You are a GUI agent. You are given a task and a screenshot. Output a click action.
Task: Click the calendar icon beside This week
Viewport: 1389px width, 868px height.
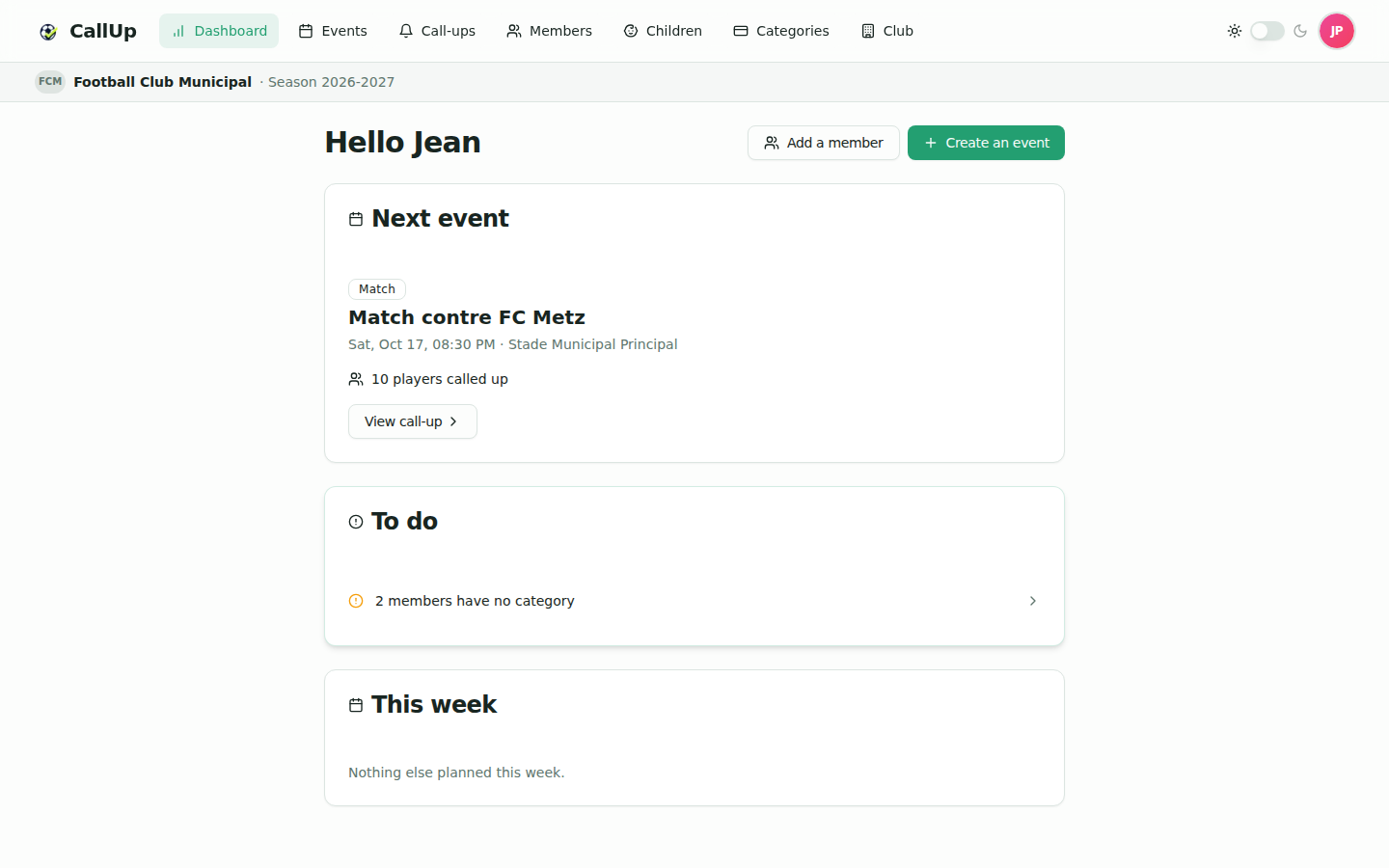356,705
